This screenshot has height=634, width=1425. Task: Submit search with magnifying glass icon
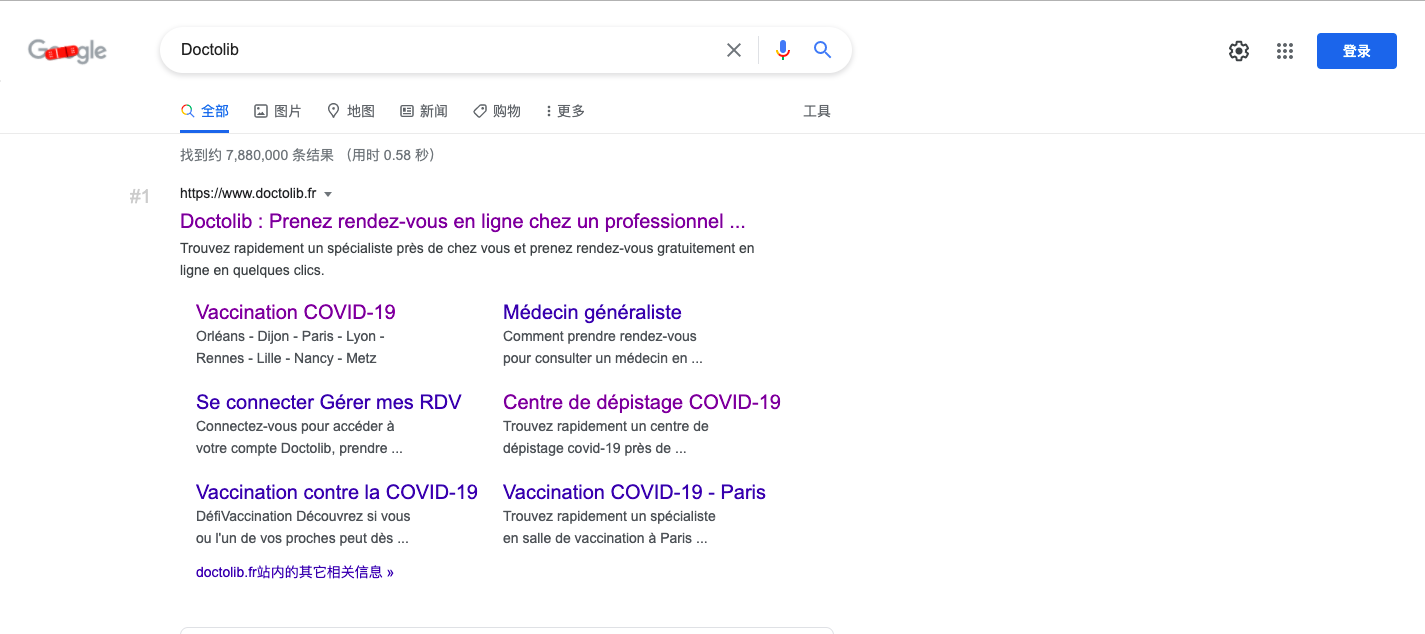822,50
